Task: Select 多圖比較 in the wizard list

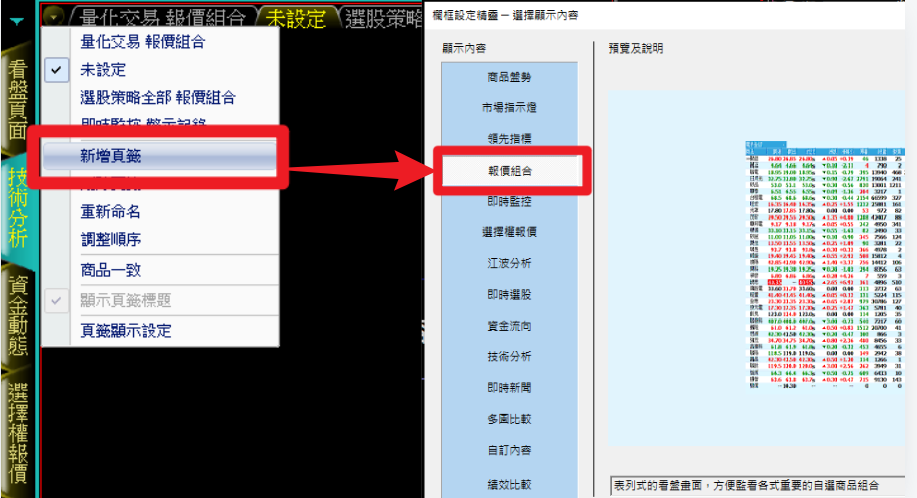Action: coord(509,419)
